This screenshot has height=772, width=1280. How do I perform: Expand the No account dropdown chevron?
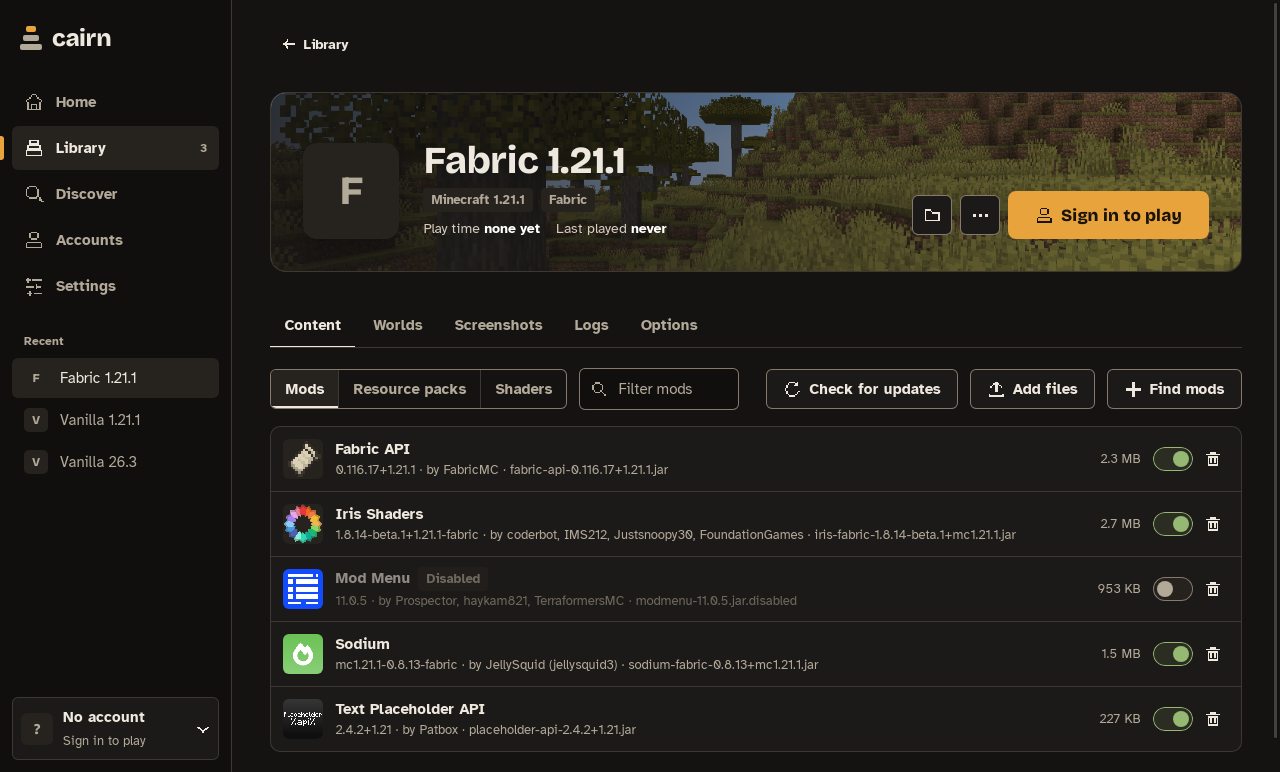(203, 730)
